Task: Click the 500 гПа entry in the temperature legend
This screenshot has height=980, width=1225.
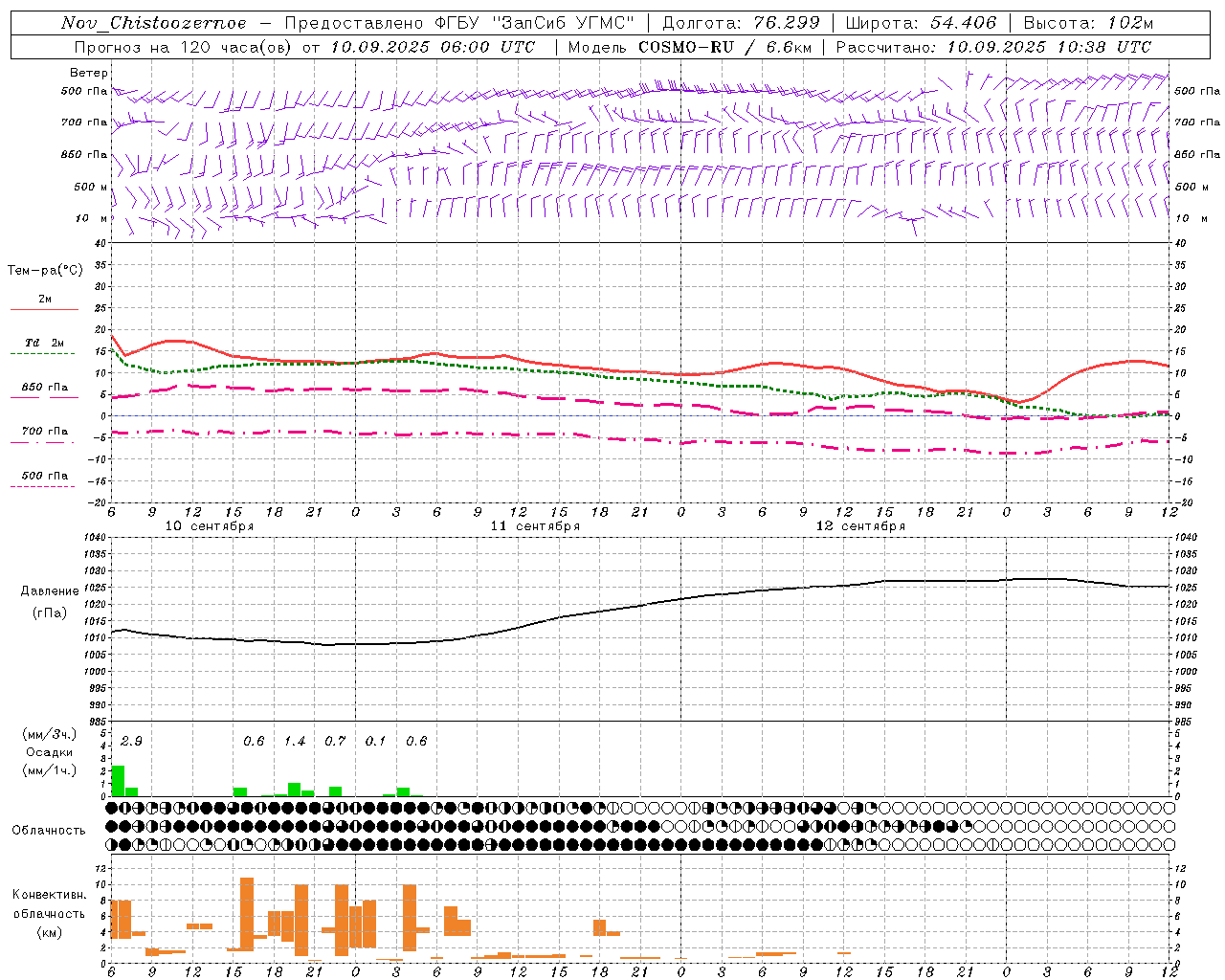Action: point(44,476)
